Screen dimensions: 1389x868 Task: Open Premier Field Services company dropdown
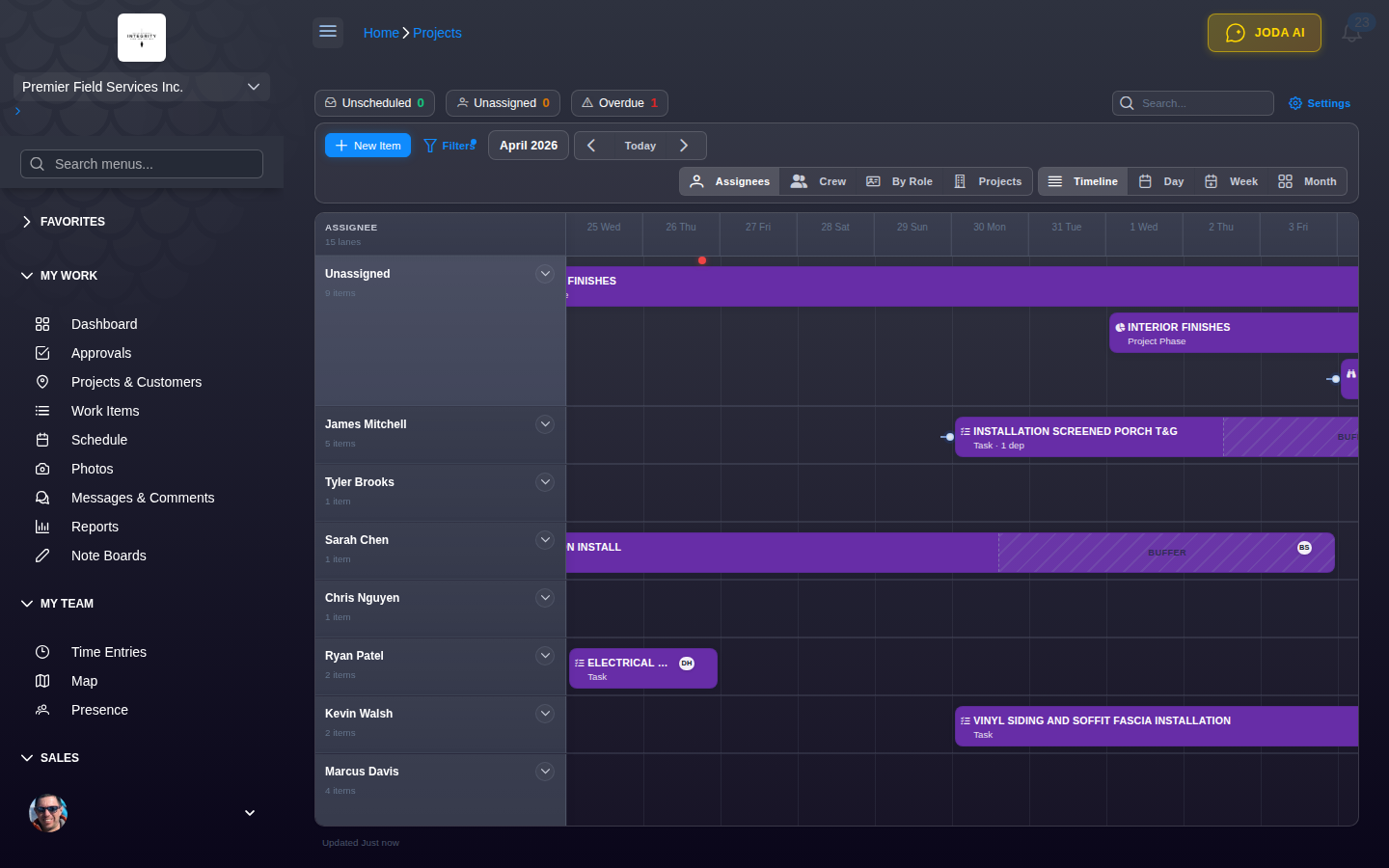coord(142,87)
